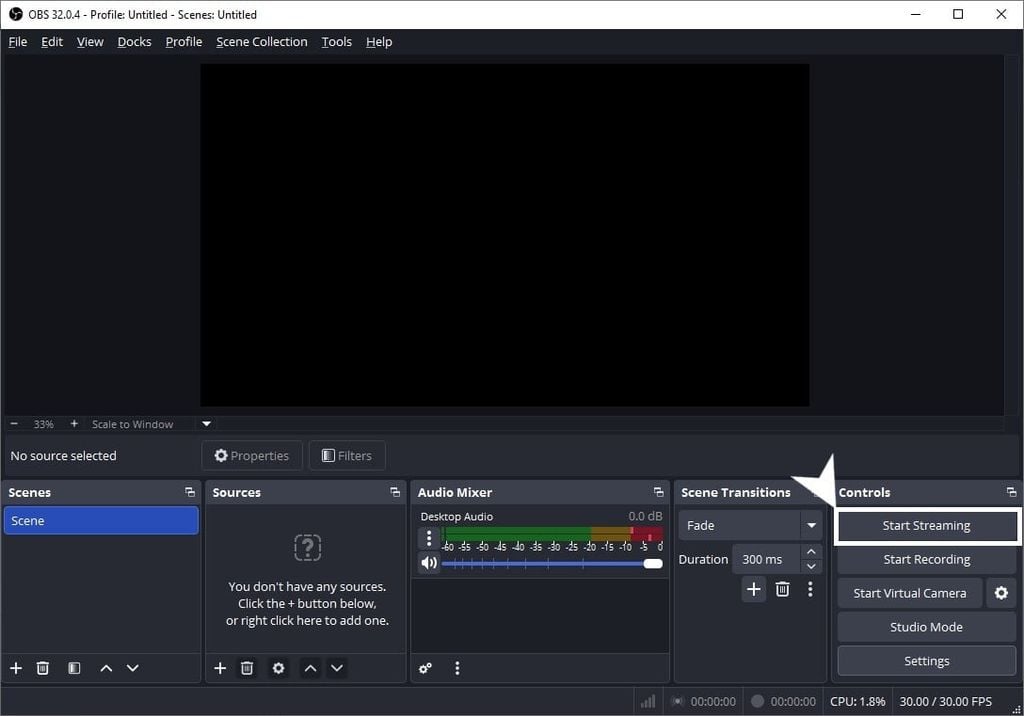
Task: Open the Tools menu
Action: (336, 41)
